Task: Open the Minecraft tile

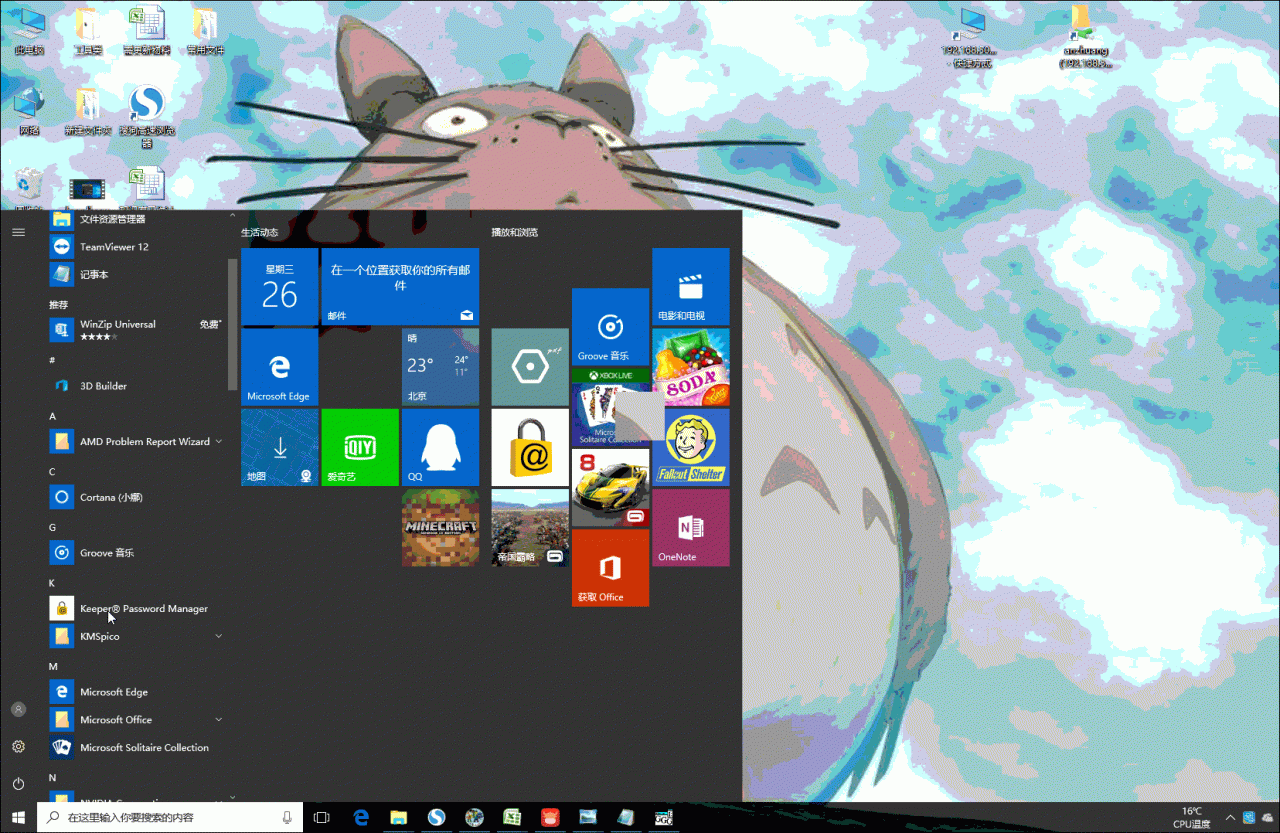Action: [440, 527]
